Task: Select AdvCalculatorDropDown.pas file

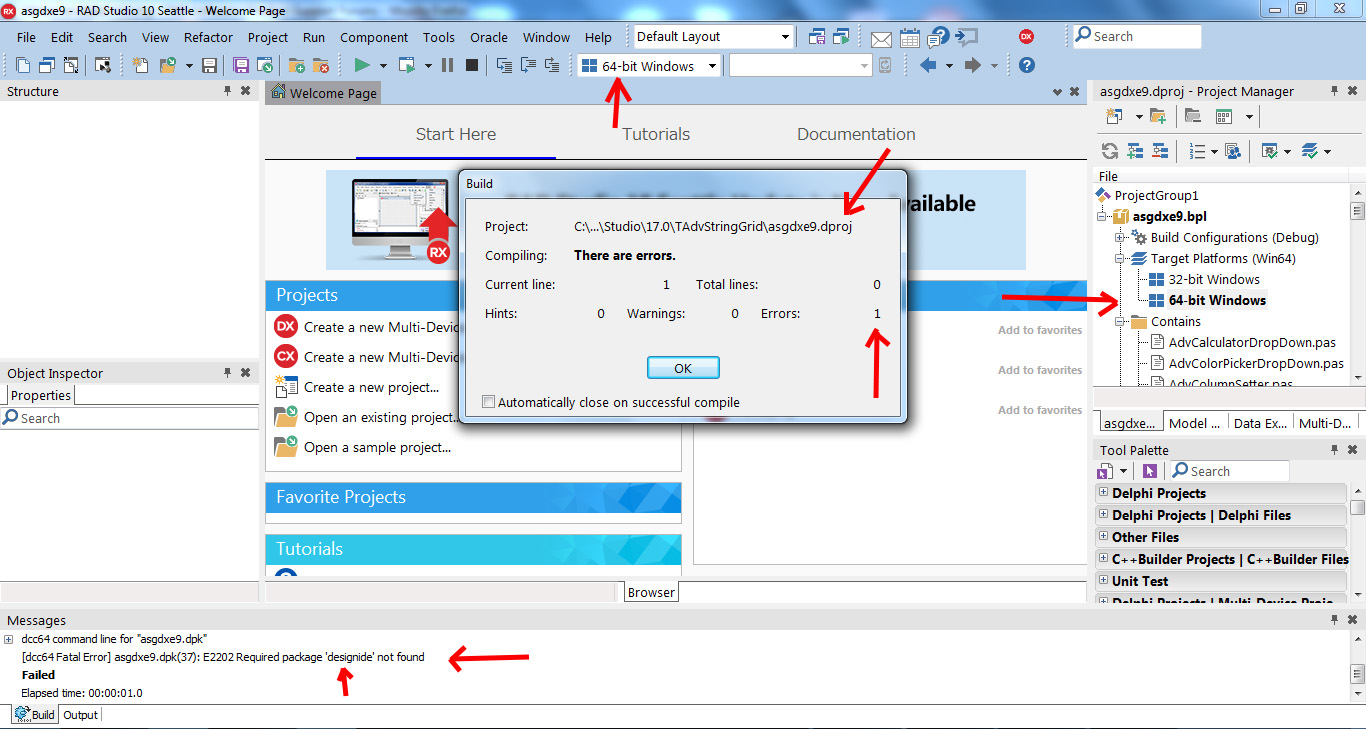Action: tap(1252, 343)
